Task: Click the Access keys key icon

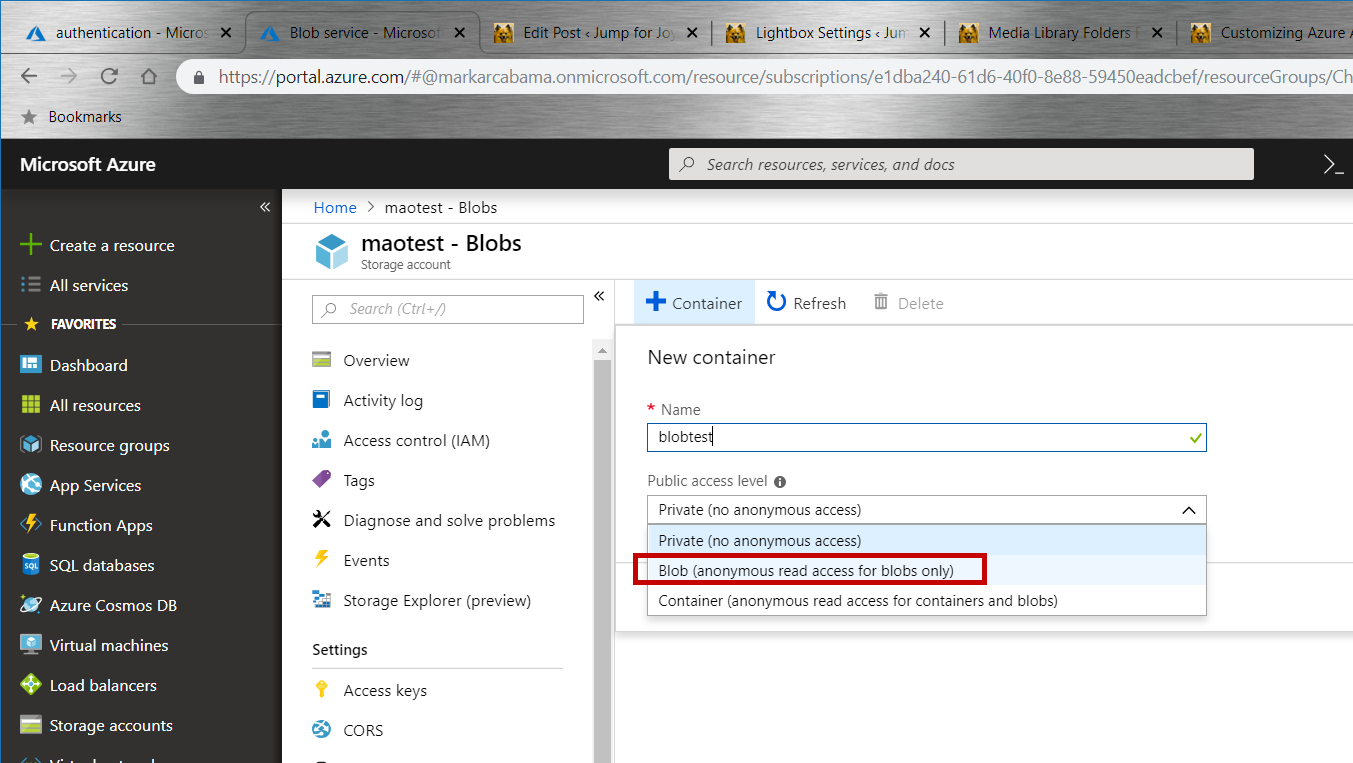Action: click(321, 689)
